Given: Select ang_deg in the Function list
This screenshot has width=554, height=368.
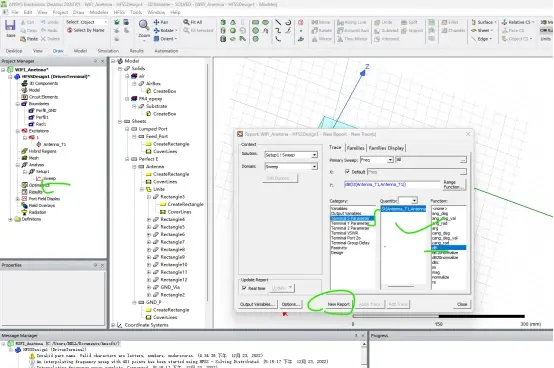Looking at the screenshot, I should [x=440, y=213].
